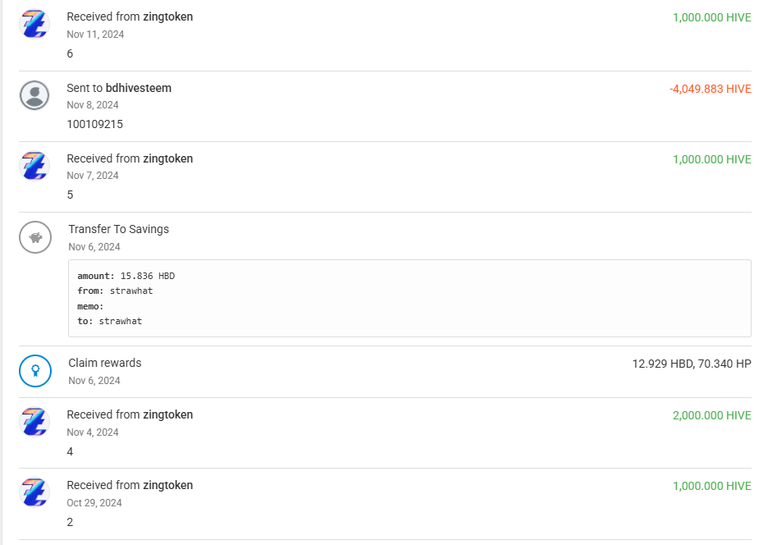Click the -4,049.883 HIVE sent amount

point(710,89)
